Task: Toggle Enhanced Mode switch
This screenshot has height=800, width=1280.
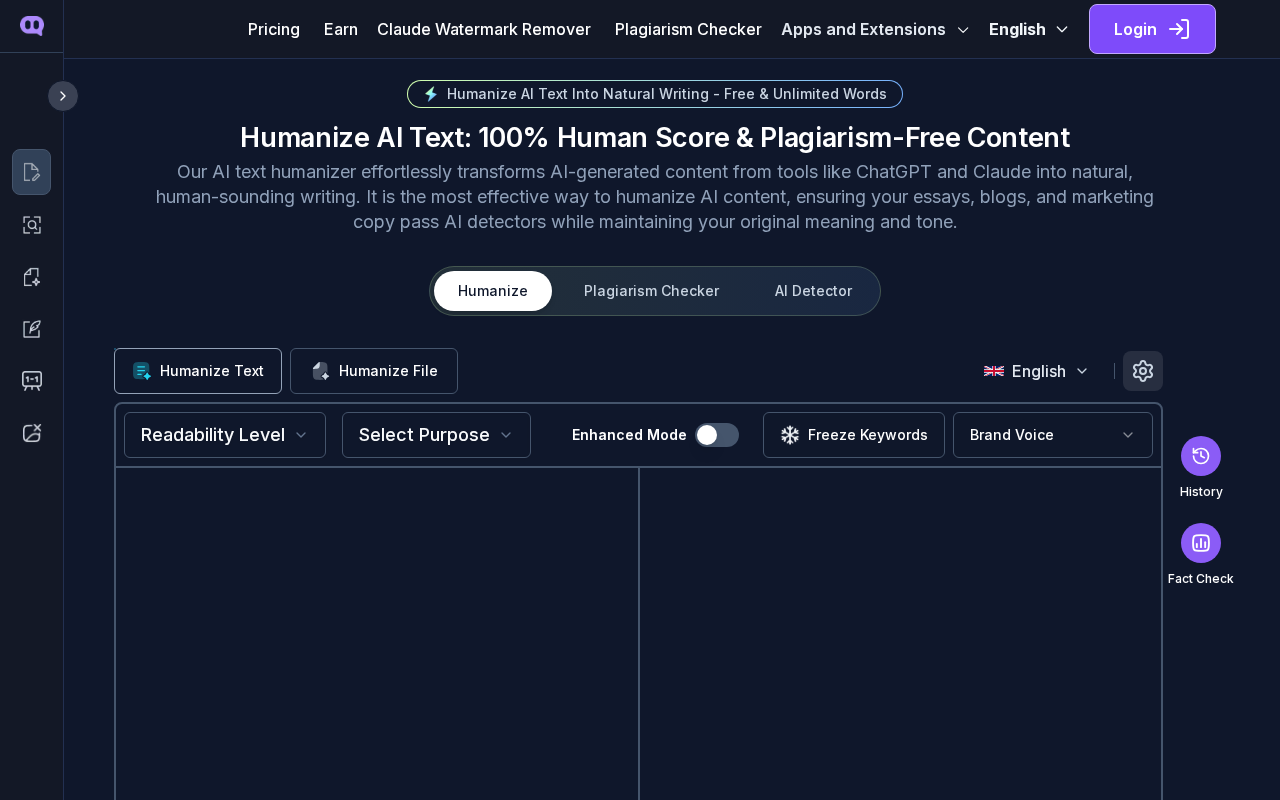Action: point(717,435)
